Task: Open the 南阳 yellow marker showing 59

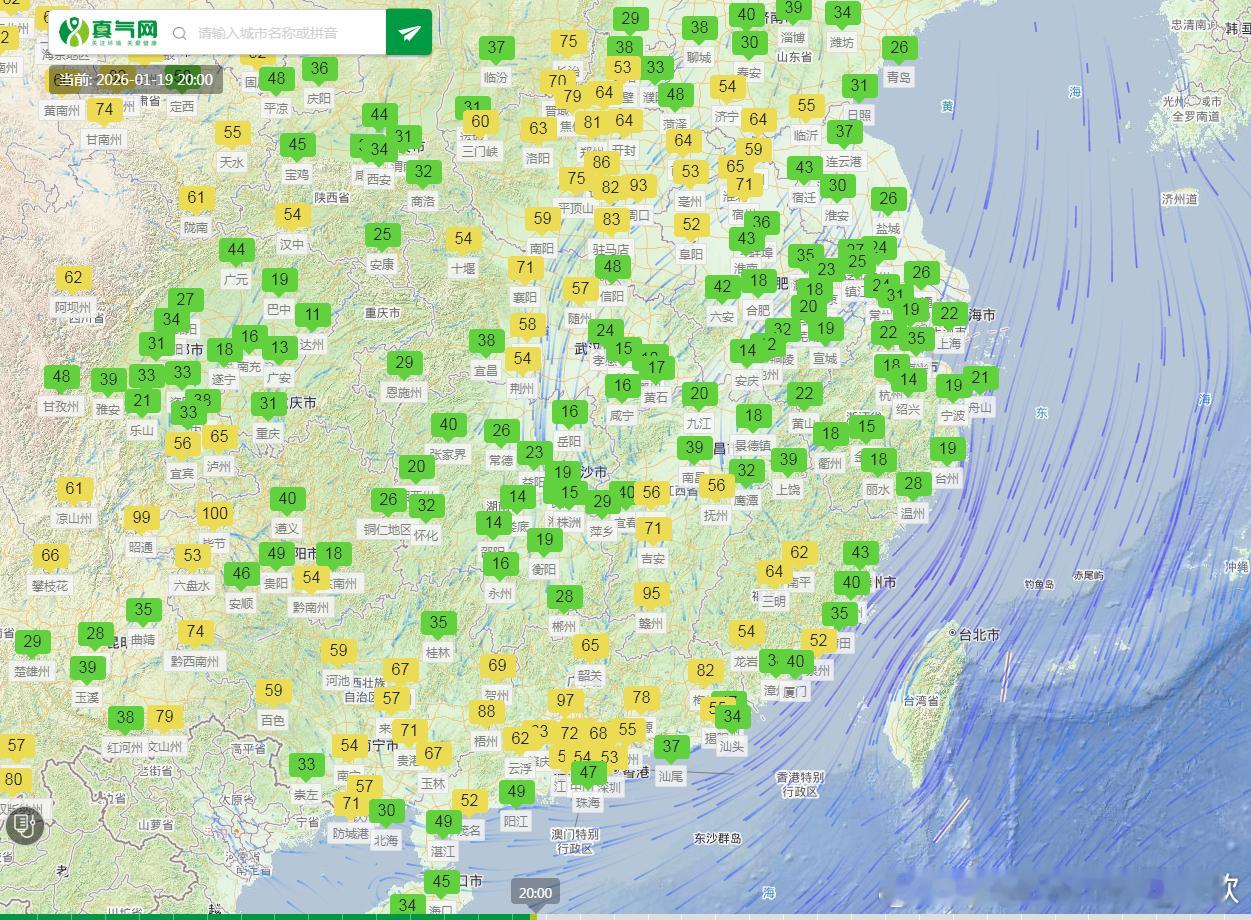Action: click(x=542, y=220)
